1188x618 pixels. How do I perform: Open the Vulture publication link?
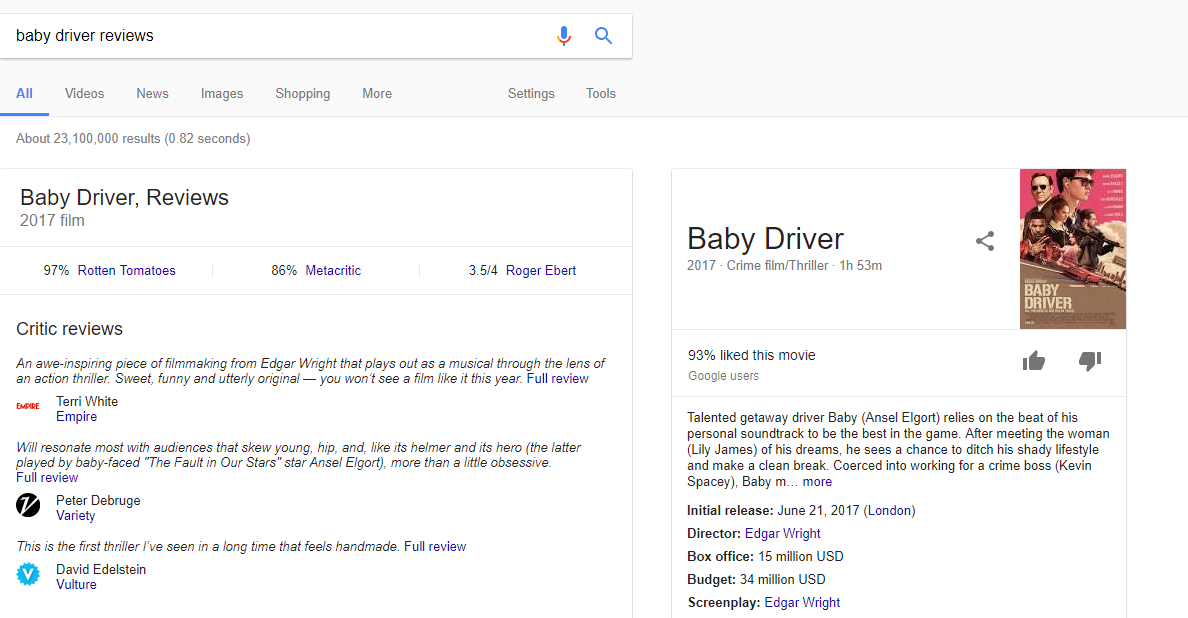77,585
